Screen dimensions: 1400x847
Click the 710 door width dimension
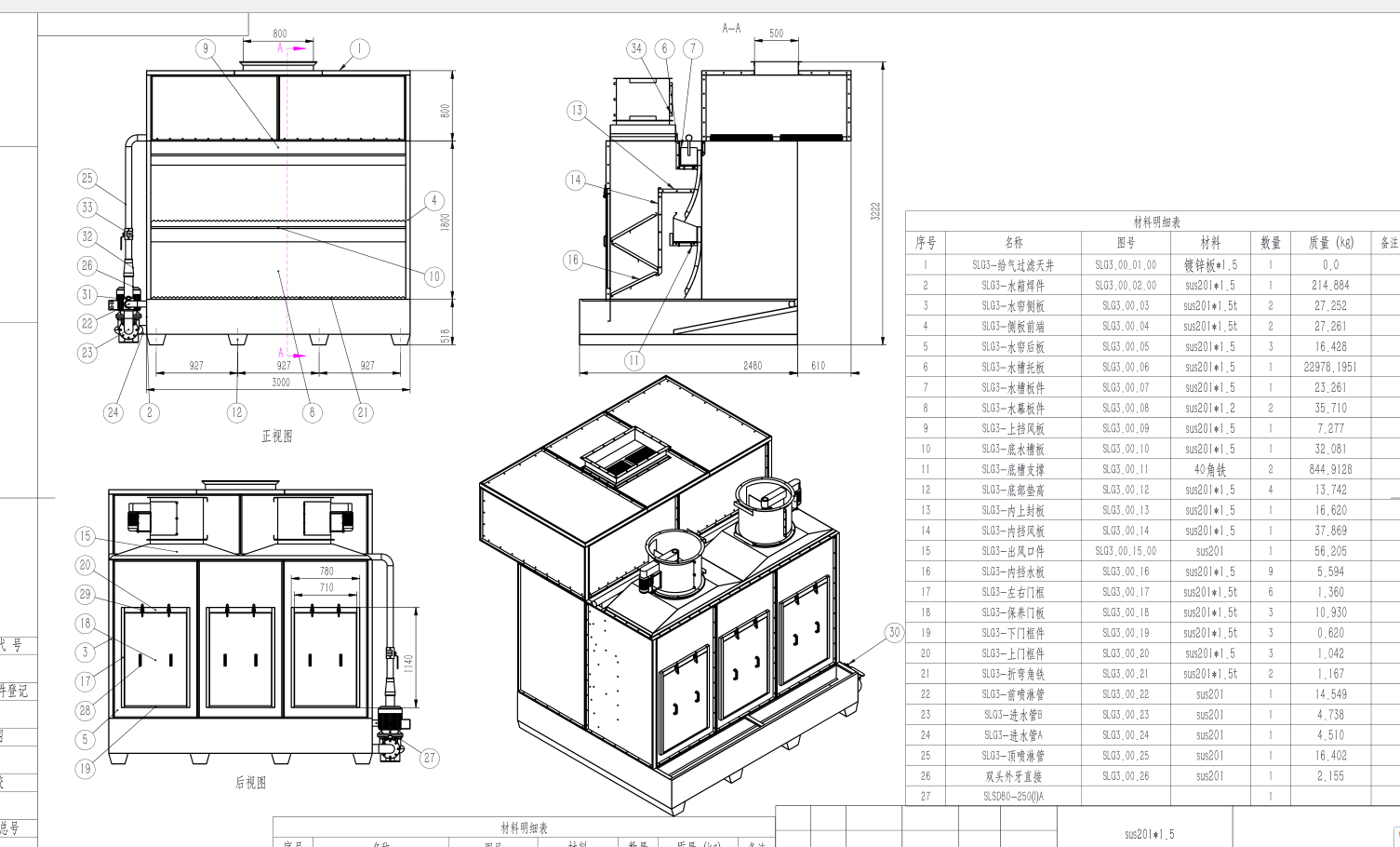[x=326, y=587]
